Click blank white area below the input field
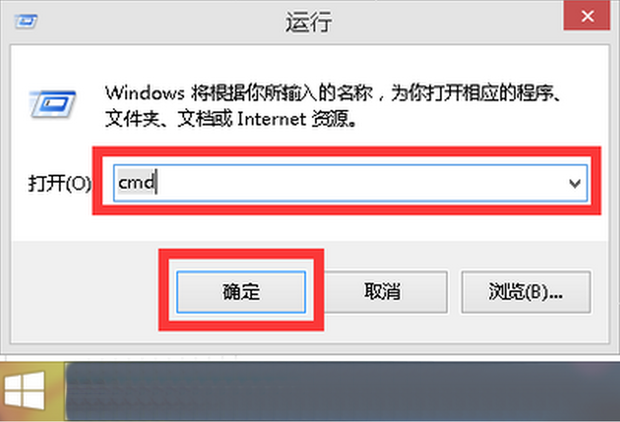Screen dimensions: 620x422 click(x=310, y=227)
